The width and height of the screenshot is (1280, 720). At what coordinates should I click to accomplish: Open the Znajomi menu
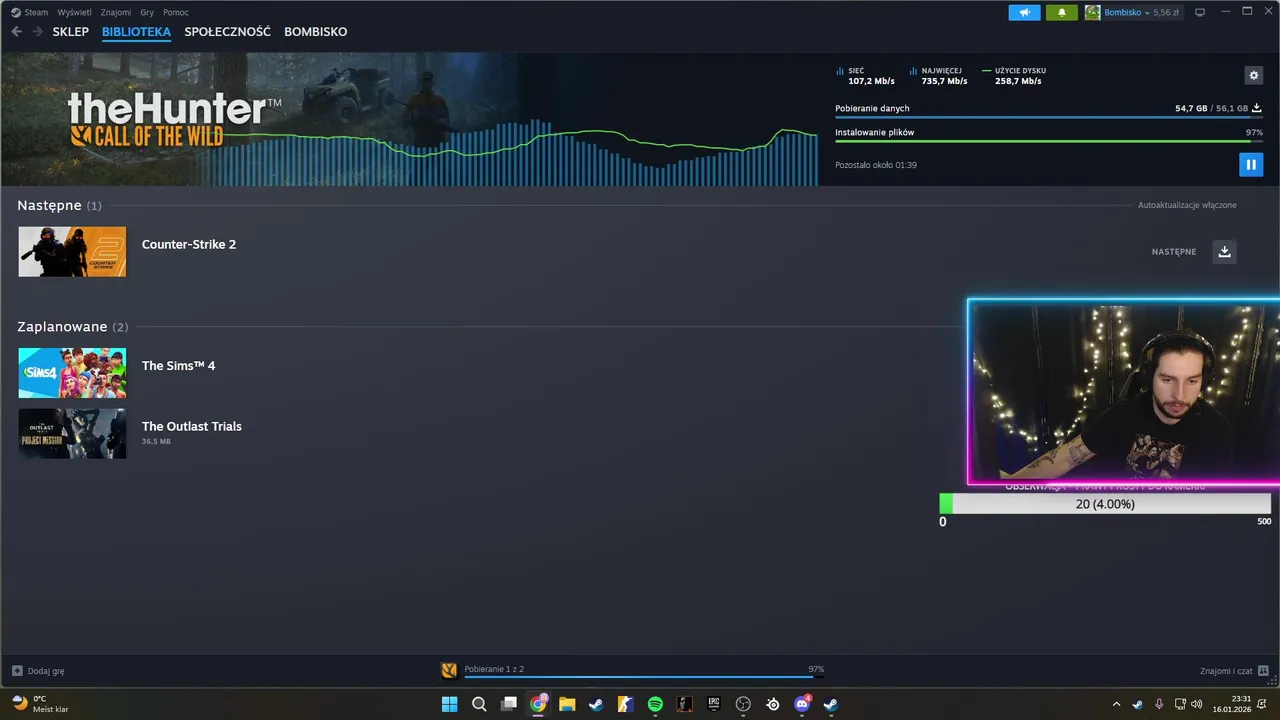point(116,12)
